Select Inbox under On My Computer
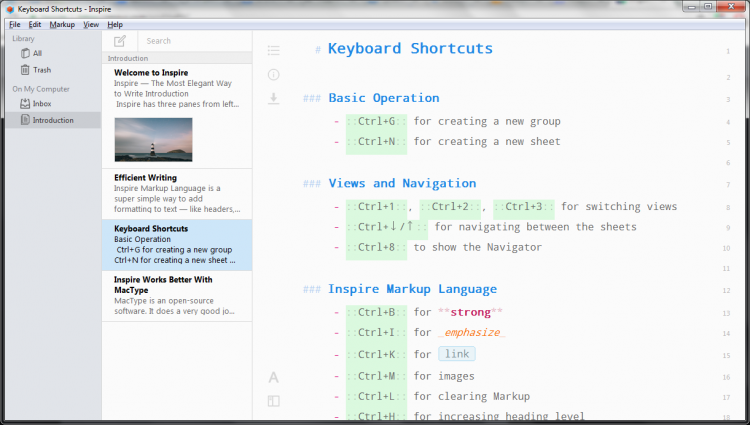 (x=53, y=103)
